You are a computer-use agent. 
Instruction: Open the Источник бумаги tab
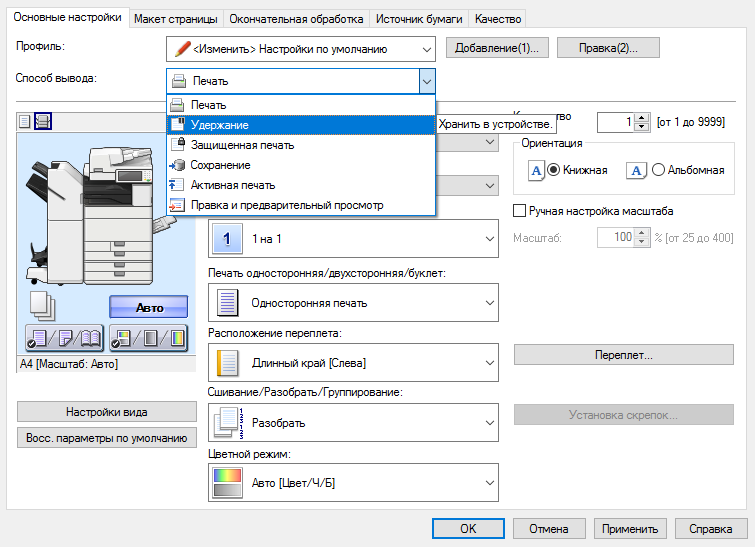(x=419, y=19)
